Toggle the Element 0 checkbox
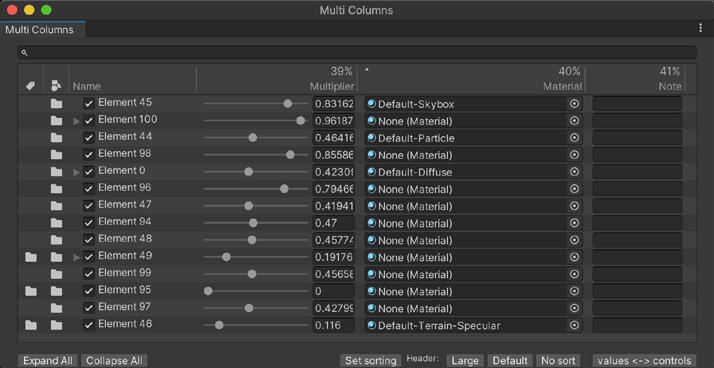This screenshot has height=368, width=714. point(89,172)
